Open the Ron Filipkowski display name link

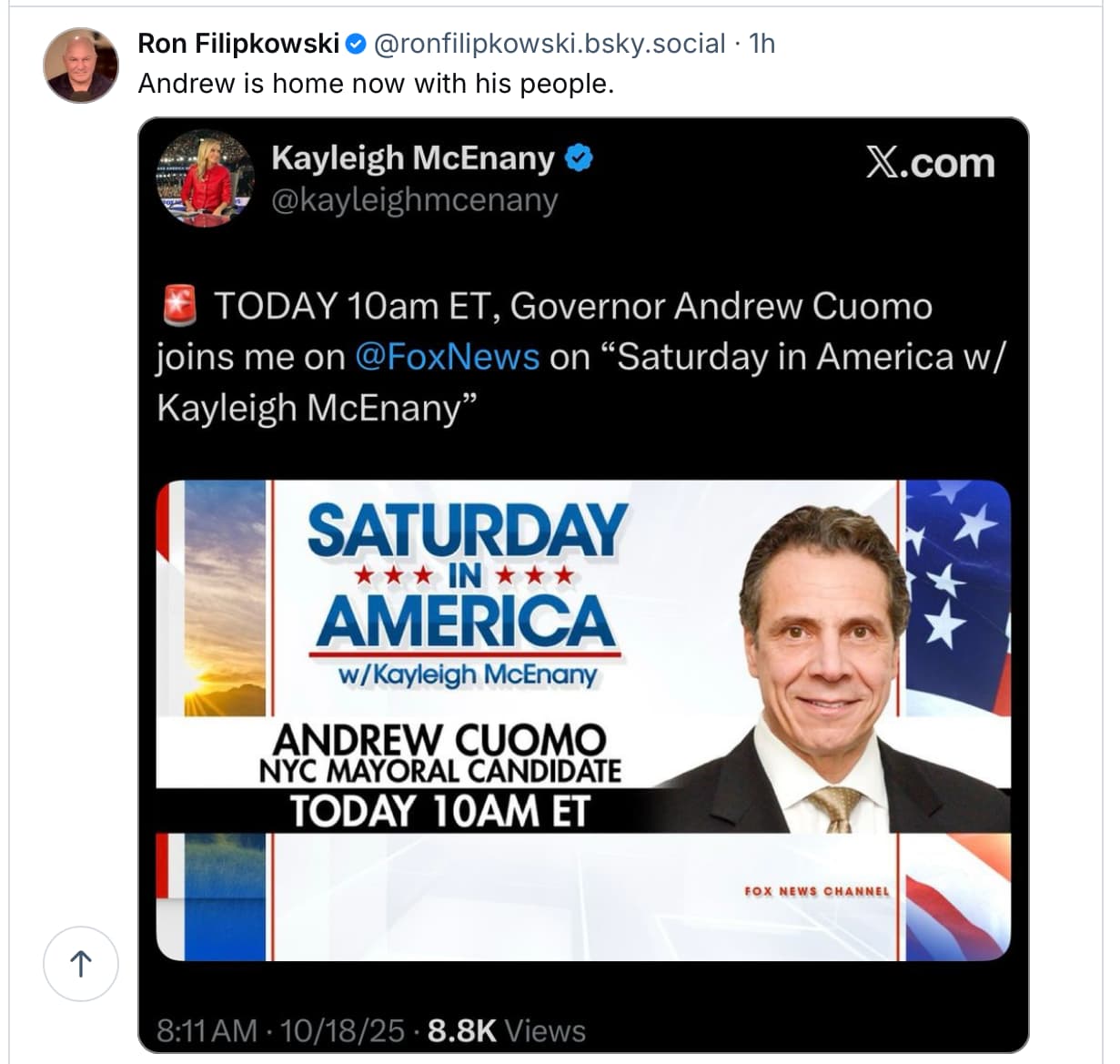point(238,43)
